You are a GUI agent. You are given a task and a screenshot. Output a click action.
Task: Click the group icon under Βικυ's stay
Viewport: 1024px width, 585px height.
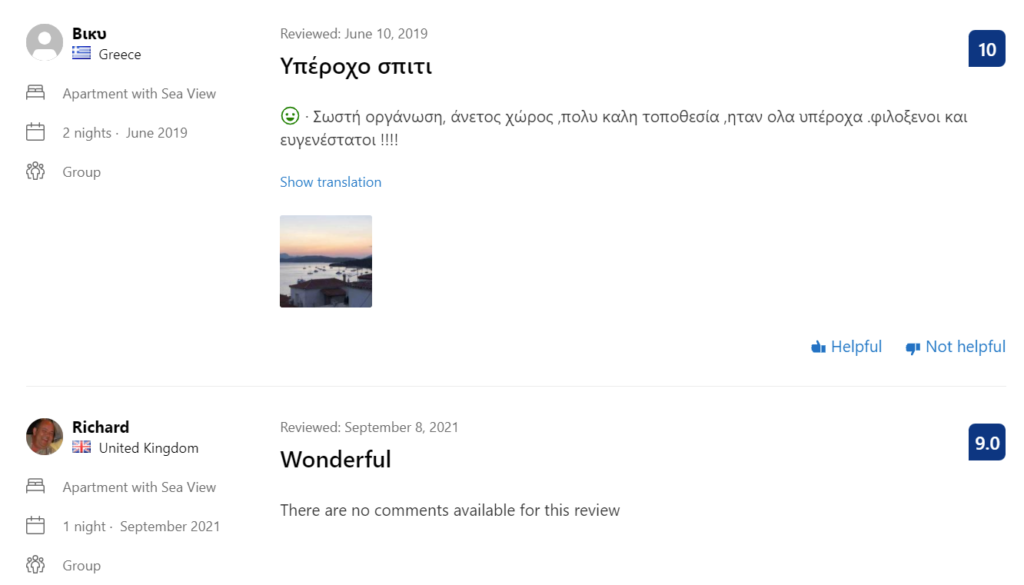pos(36,172)
